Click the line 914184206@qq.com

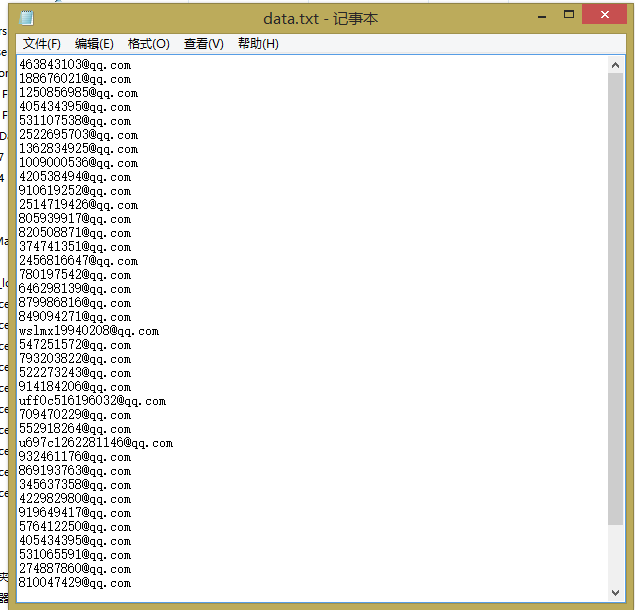(x=75, y=387)
